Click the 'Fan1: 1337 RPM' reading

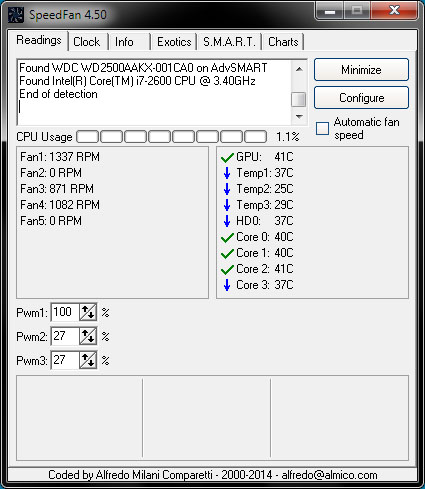click(60, 157)
